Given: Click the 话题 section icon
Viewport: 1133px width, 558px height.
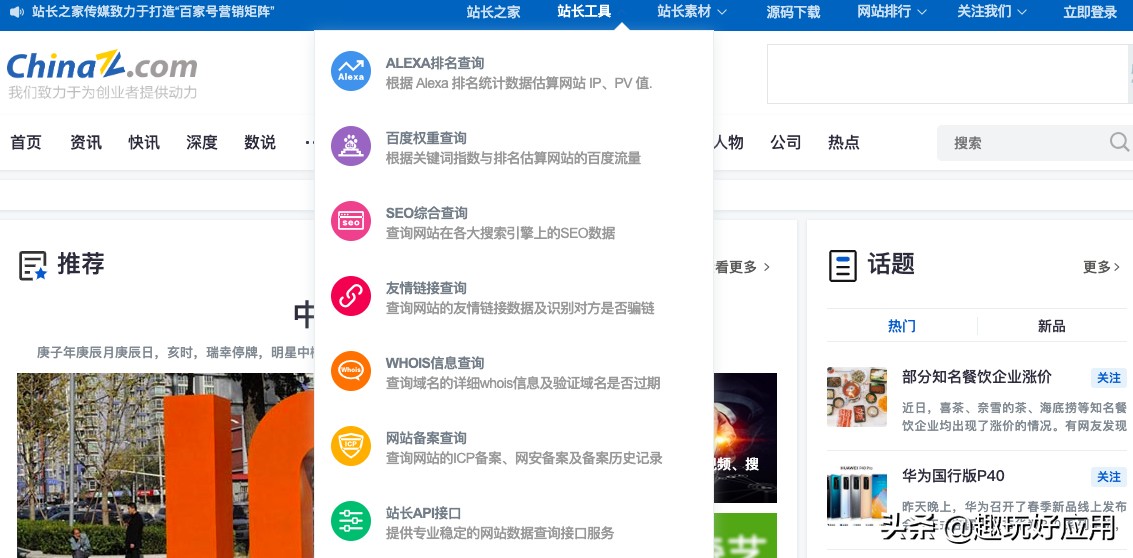Looking at the screenshot, I should pyautogui.click(x=843, y=266).
